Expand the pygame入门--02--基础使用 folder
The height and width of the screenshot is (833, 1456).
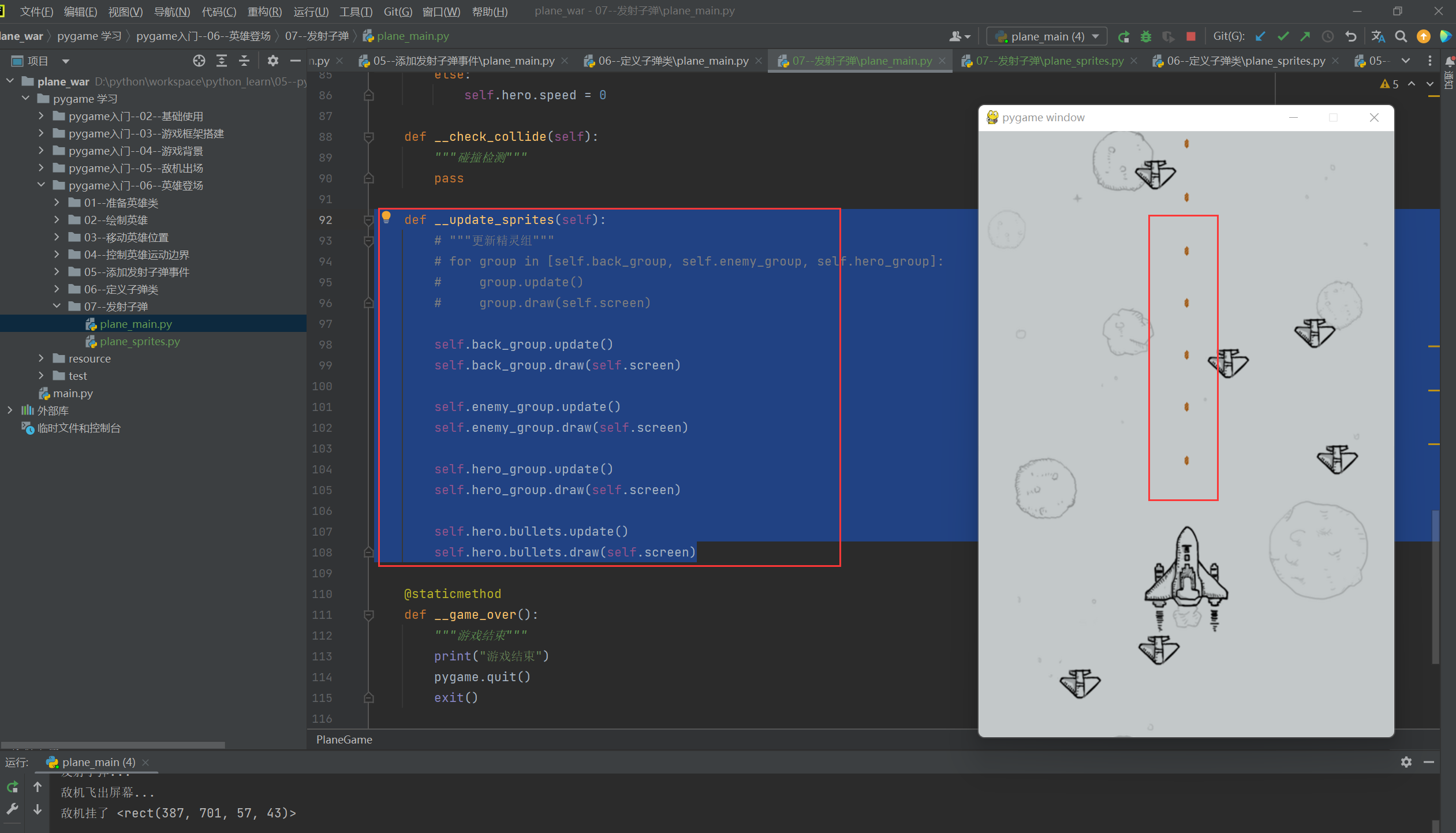tap(41, 116)
